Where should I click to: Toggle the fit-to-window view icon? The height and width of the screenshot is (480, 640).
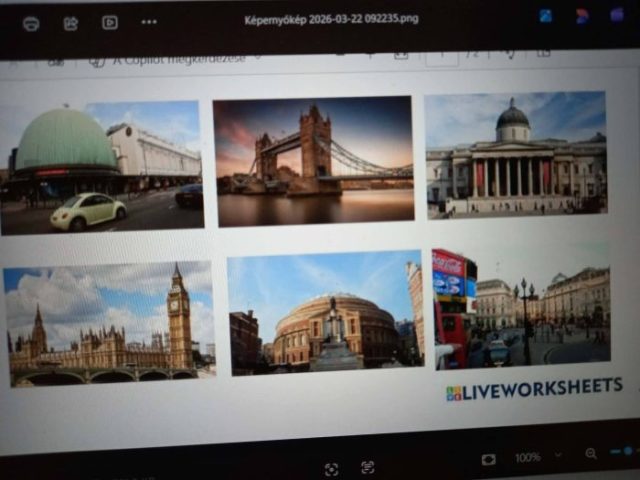coord(488,460)
